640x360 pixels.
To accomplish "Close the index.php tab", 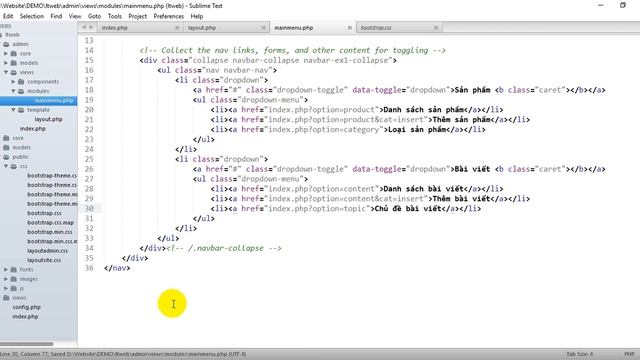I will [177, 28].
